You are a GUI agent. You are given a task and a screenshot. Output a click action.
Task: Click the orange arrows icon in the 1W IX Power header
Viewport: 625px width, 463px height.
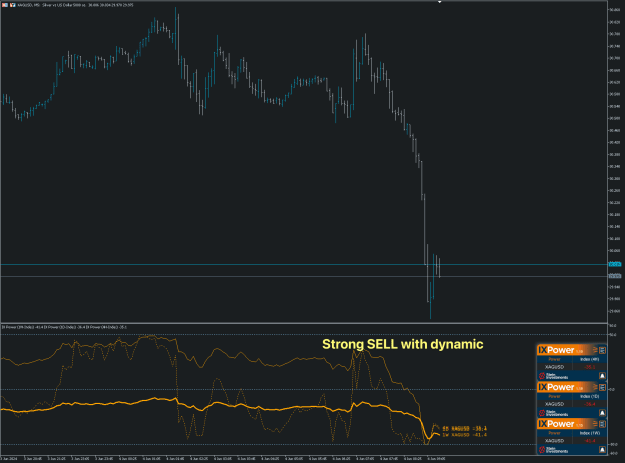tap(595, 424)
